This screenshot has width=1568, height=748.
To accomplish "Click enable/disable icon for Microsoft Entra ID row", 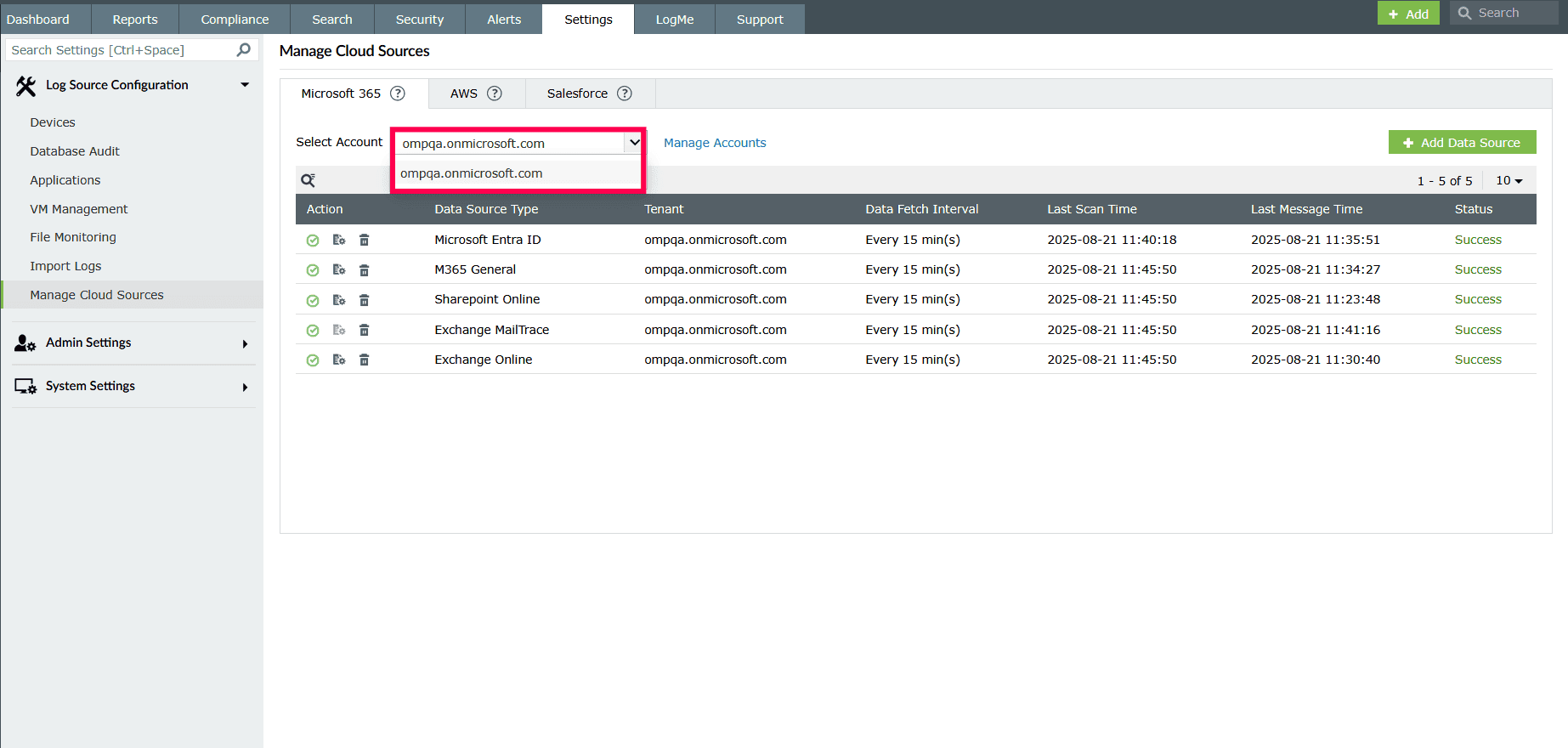I will [x=313, y=241].
